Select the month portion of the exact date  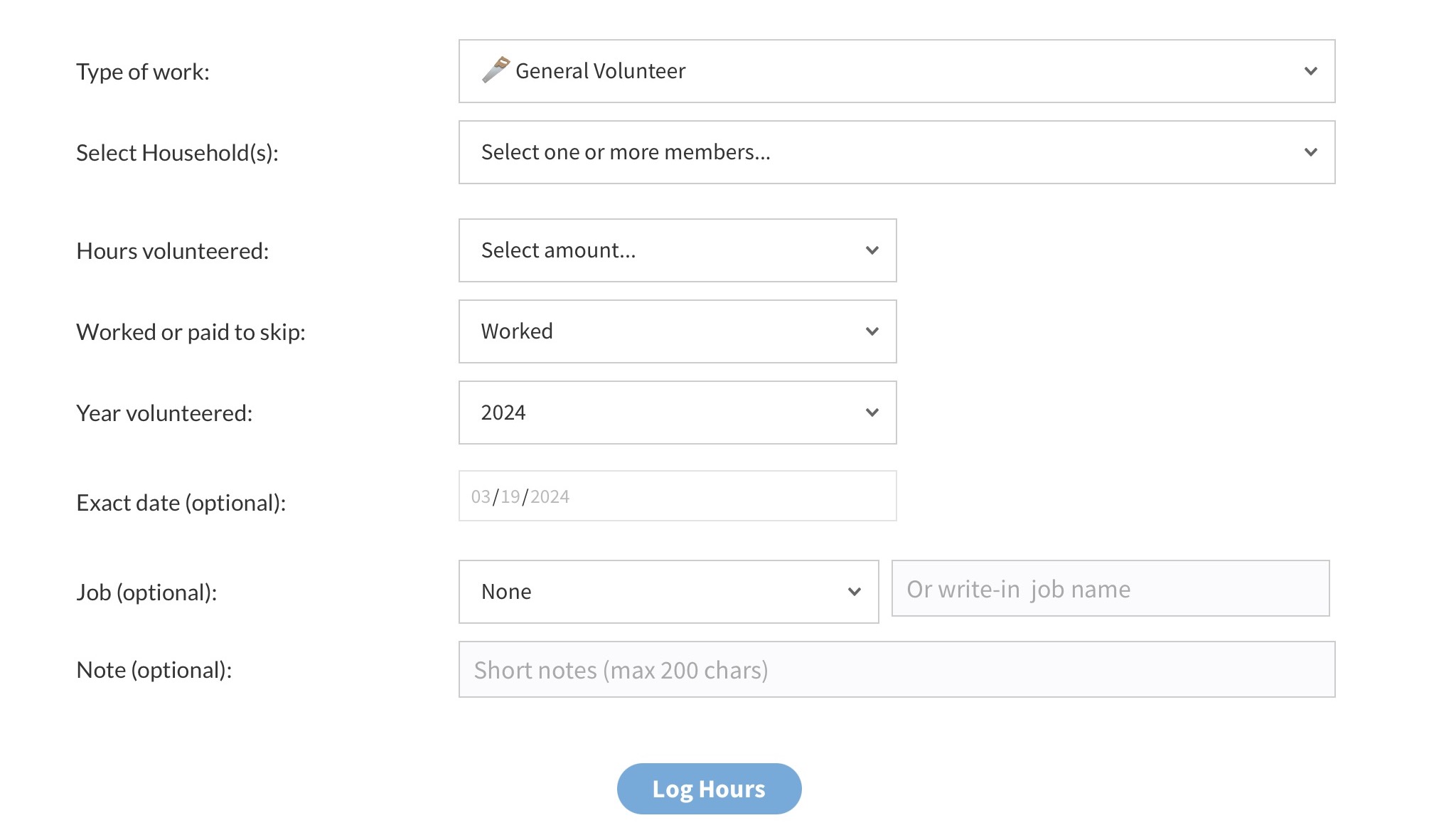[481, 496]
